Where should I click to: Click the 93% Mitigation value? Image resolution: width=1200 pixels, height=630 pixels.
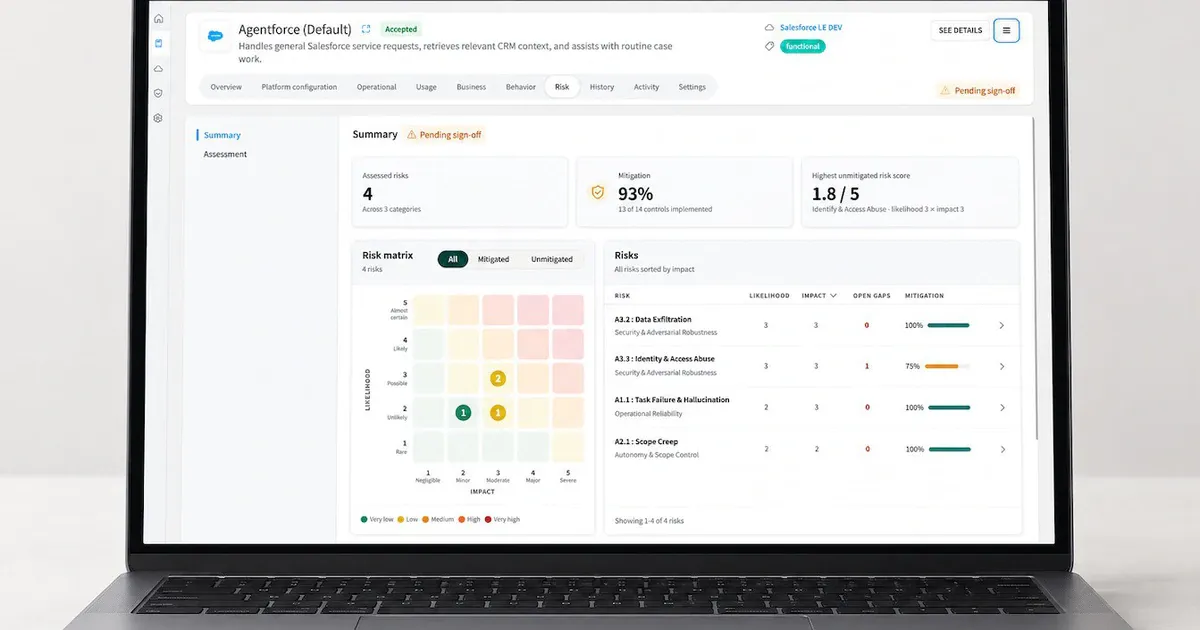635,194
